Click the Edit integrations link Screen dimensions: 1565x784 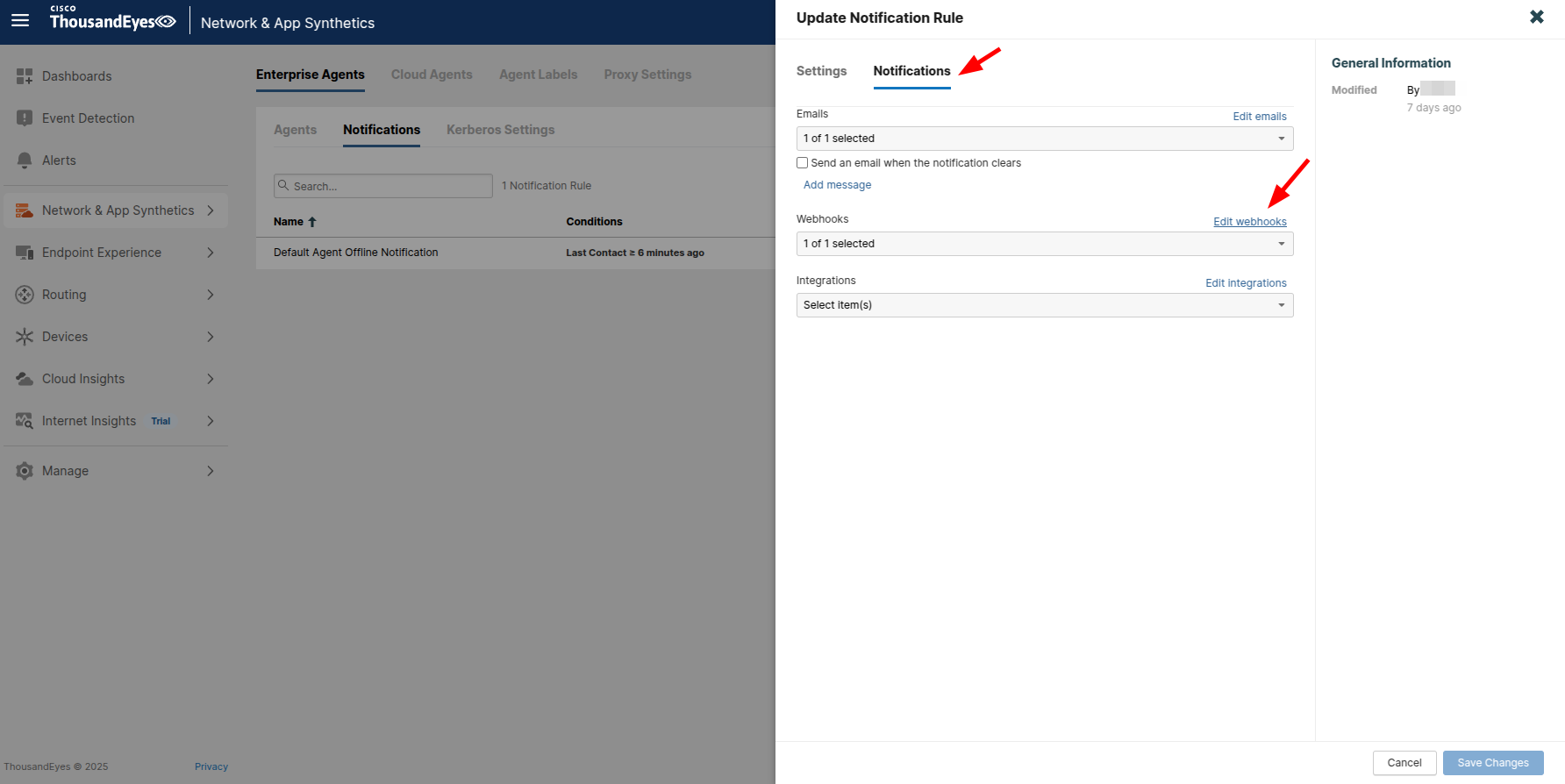point(1246,283)
